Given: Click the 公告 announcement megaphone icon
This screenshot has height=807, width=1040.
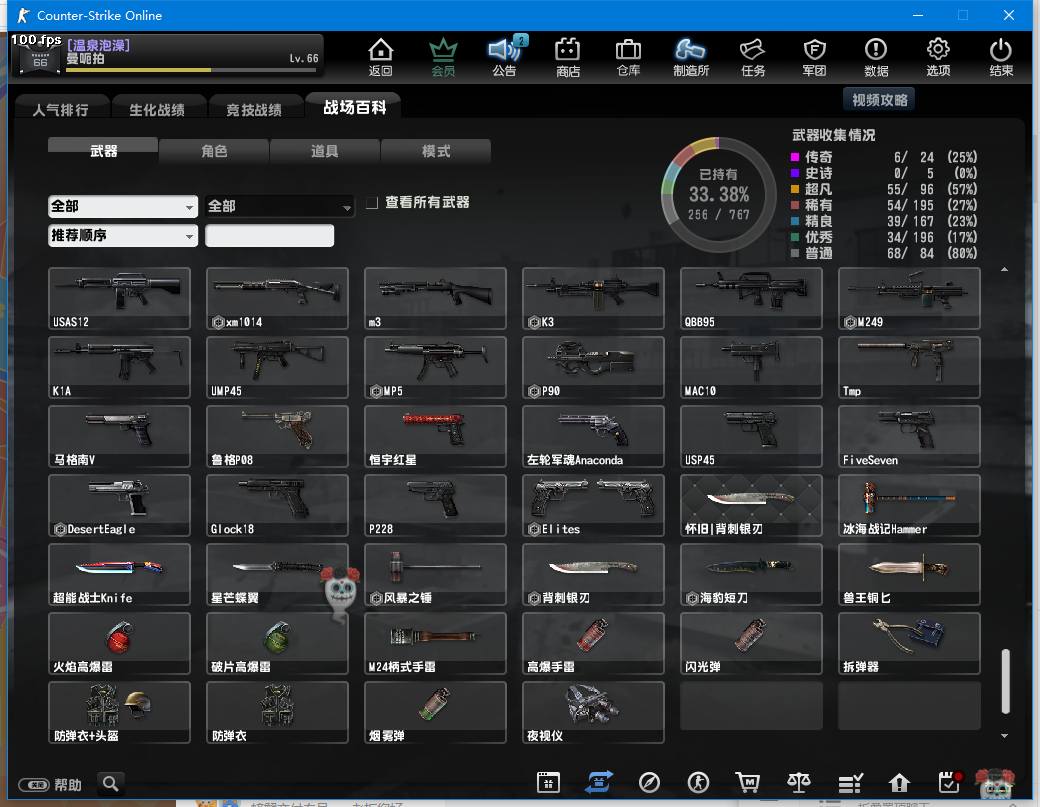Looking at the screenshot, I should coord(505,57).
